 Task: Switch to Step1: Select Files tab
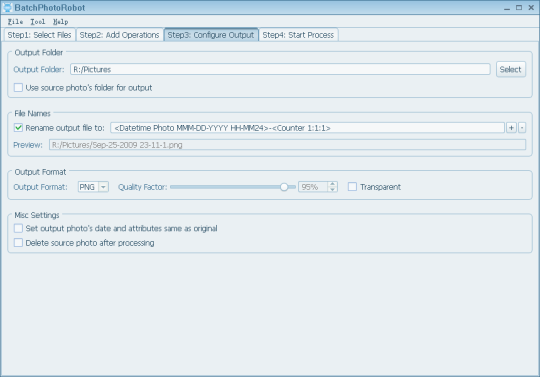point(39,35)
